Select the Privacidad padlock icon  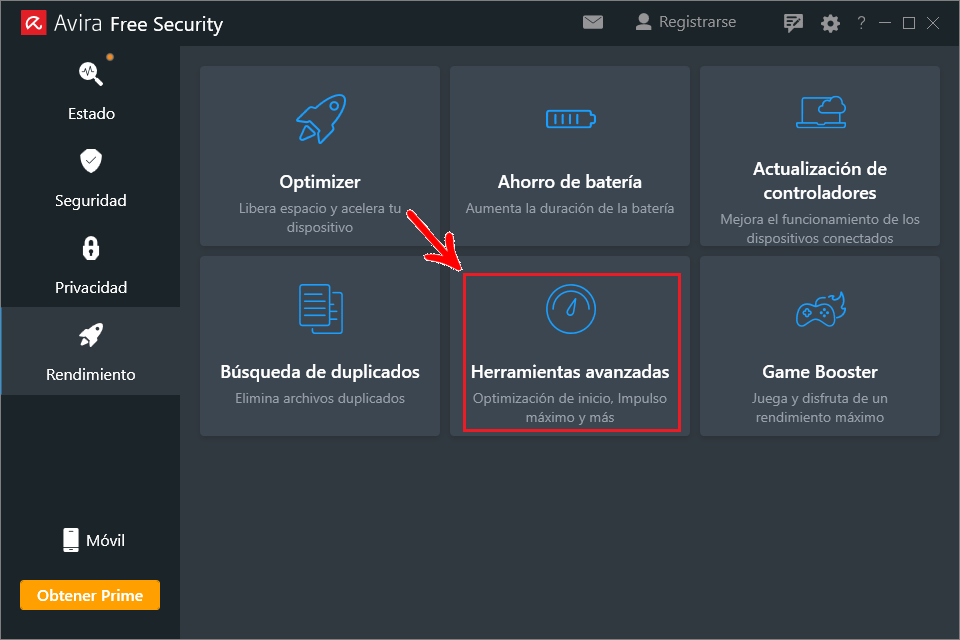pos(91,248)
